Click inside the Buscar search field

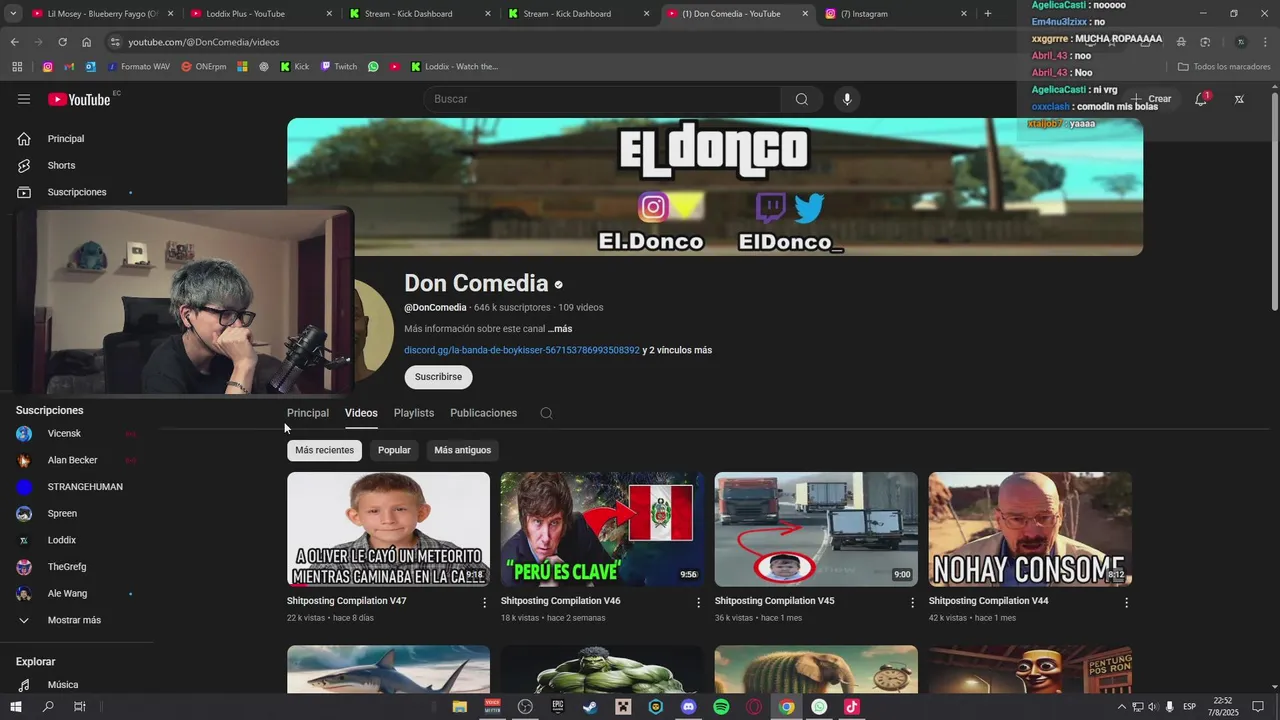603,99
